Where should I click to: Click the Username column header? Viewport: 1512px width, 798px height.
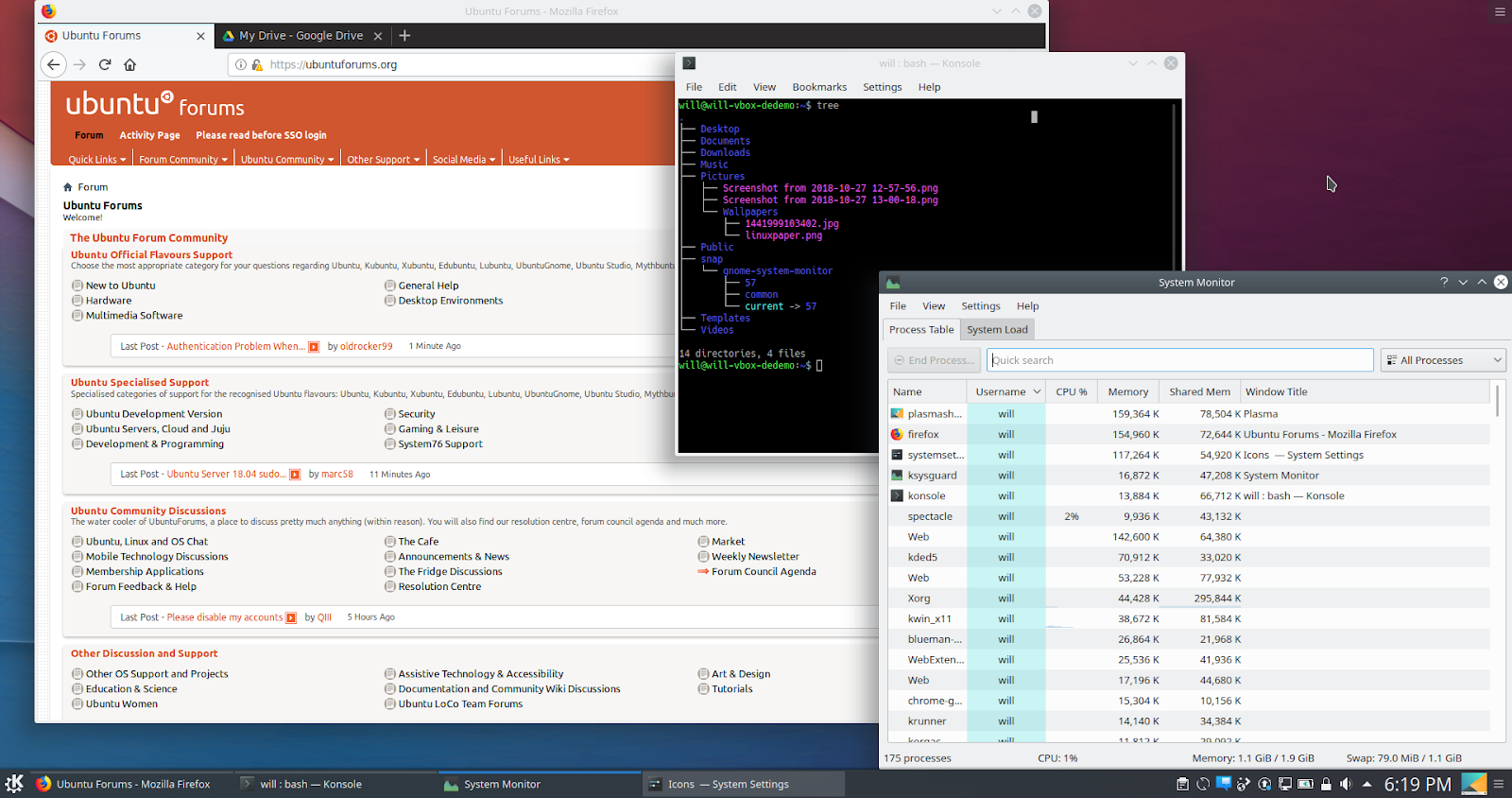tap(1005, 391)
